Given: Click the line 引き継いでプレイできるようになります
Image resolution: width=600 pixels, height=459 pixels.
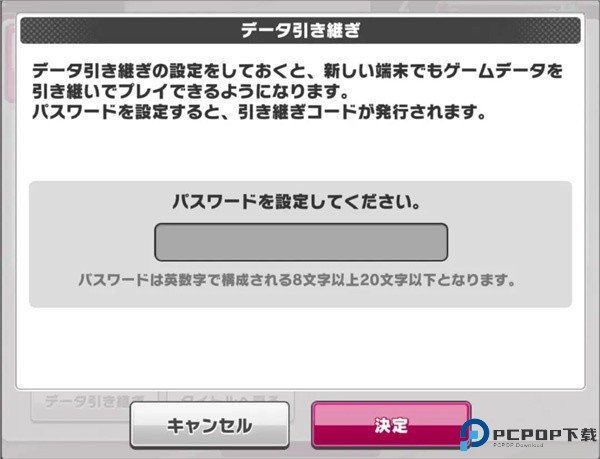Looking at the screenshot, I should [x=190, y=91].
